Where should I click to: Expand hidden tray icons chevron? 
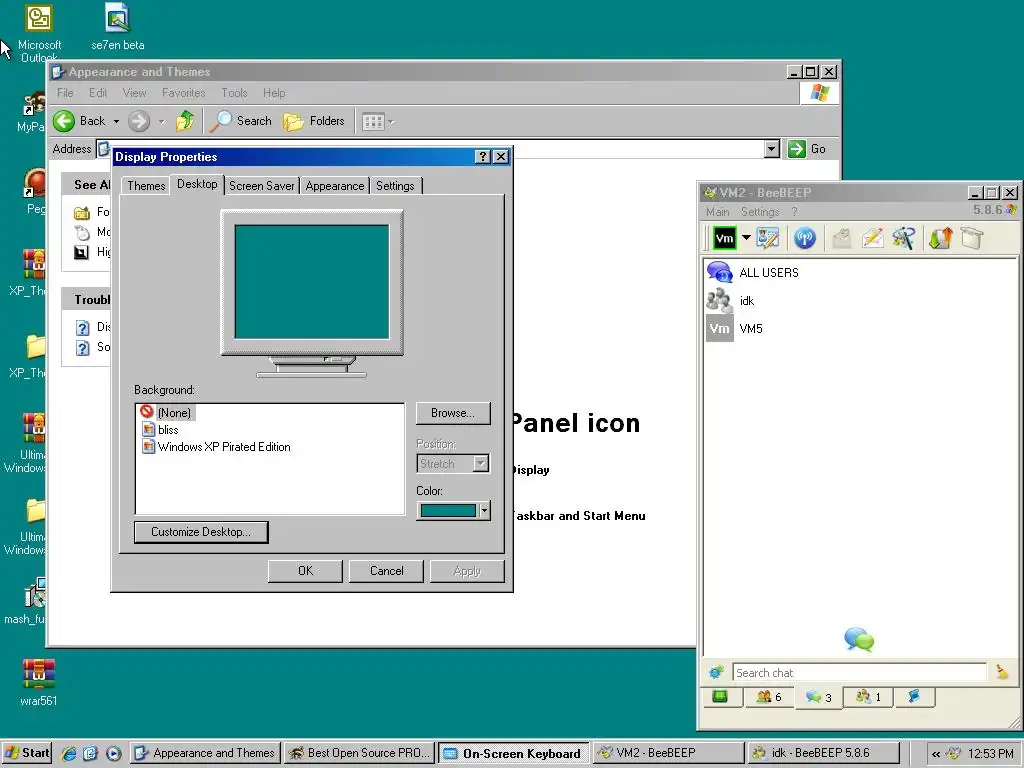[x=936, y=754]
